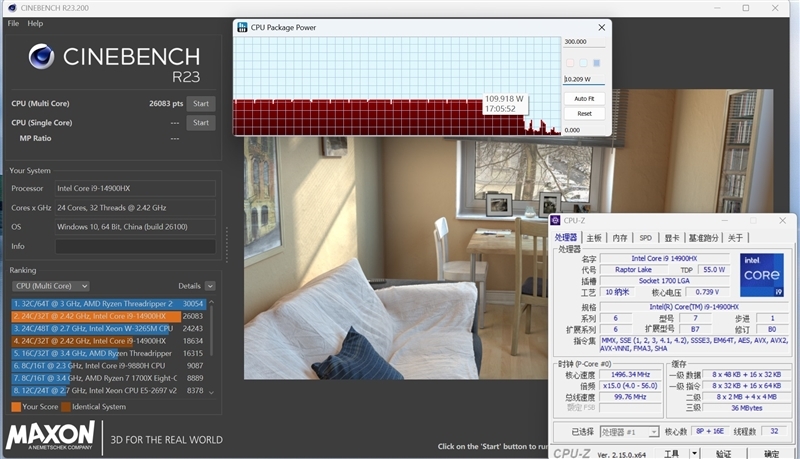Click the 工具 button in CPU-Z
The image size is (800, 459).
(671, 454)
